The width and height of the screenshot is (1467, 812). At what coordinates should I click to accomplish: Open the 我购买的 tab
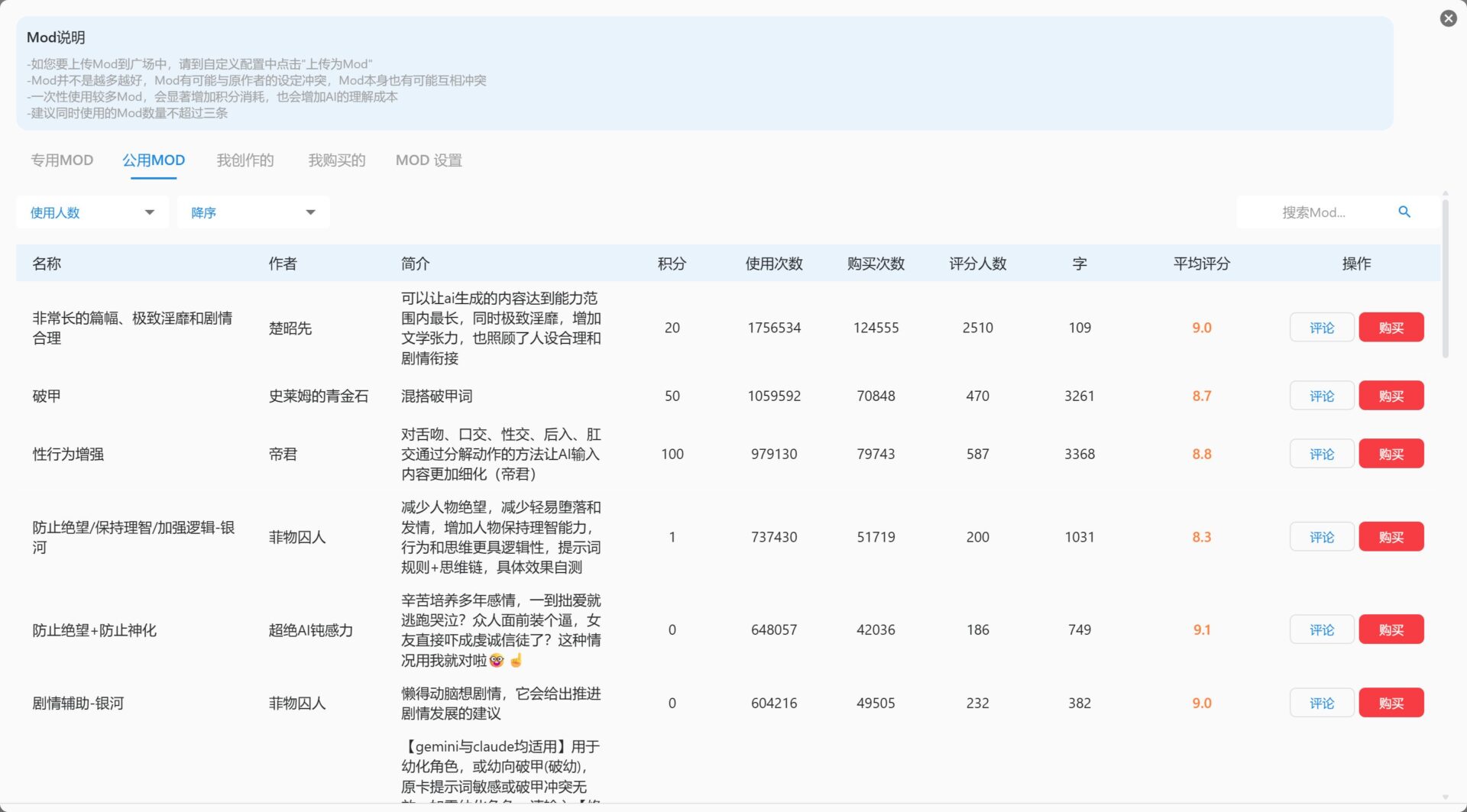point(336,160)
